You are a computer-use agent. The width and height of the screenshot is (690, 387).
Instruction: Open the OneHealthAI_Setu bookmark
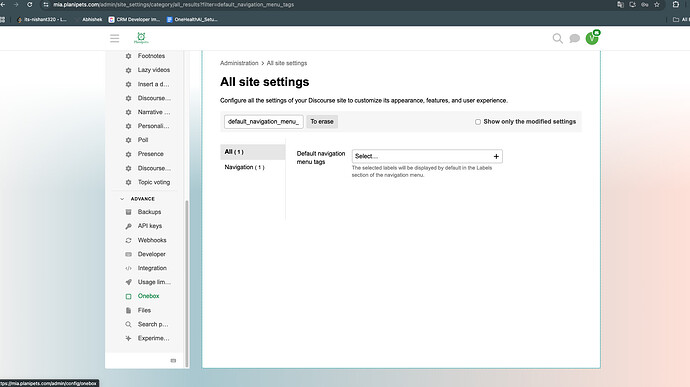[x=192, y=19]
